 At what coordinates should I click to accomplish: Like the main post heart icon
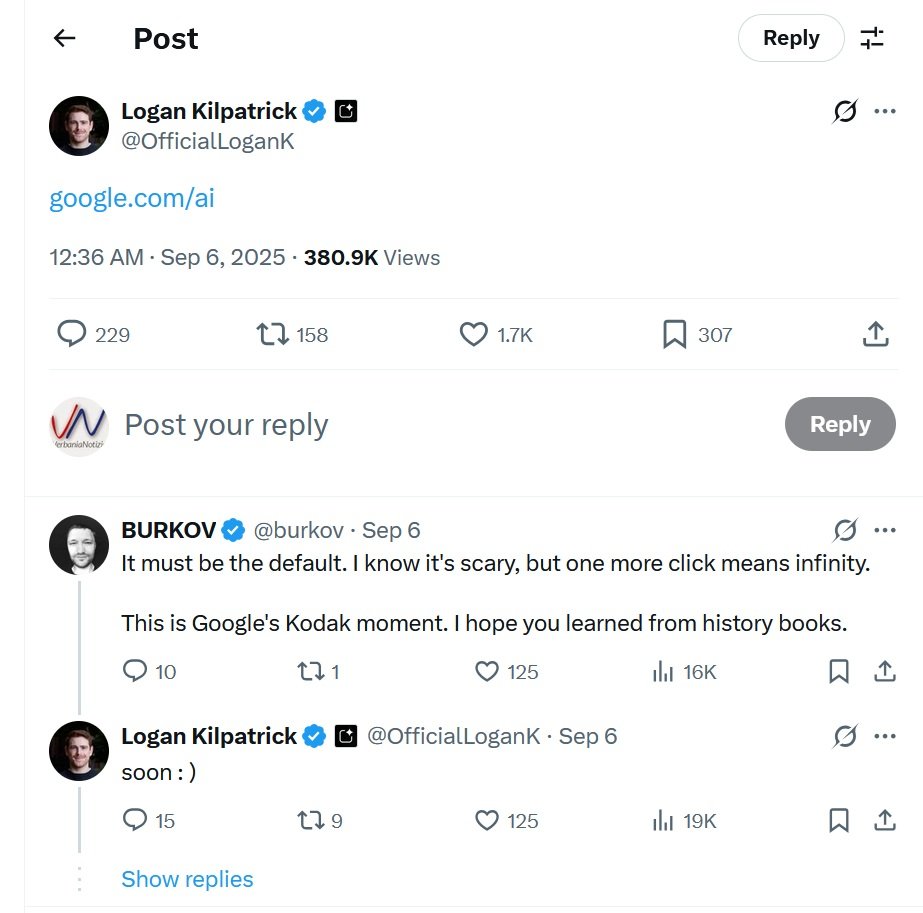click(473, 334)
